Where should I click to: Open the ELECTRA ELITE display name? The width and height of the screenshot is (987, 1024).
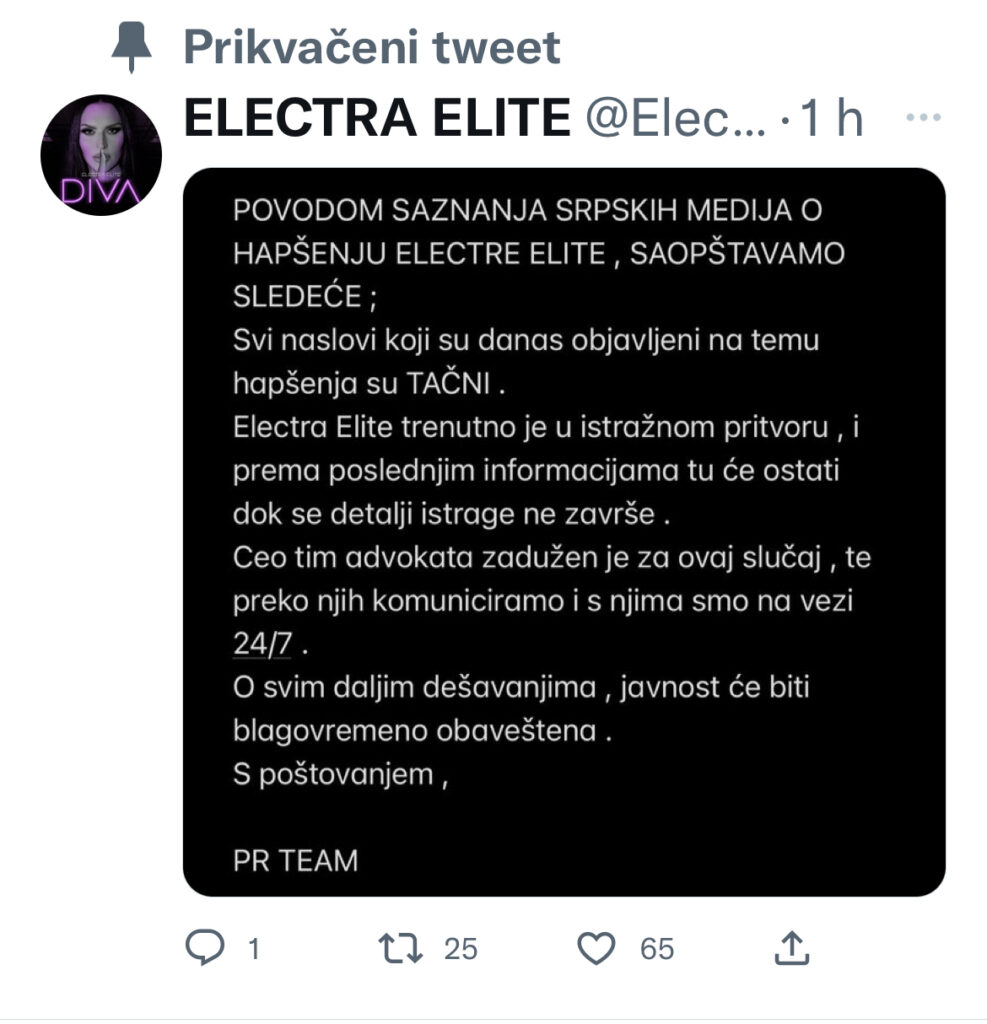(x=378, y=118)
